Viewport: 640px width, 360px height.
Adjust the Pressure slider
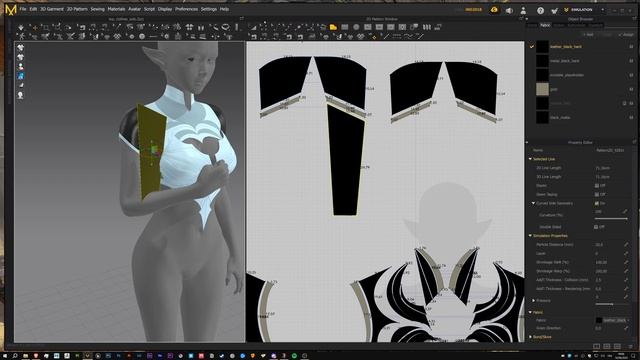pos(610,304)
